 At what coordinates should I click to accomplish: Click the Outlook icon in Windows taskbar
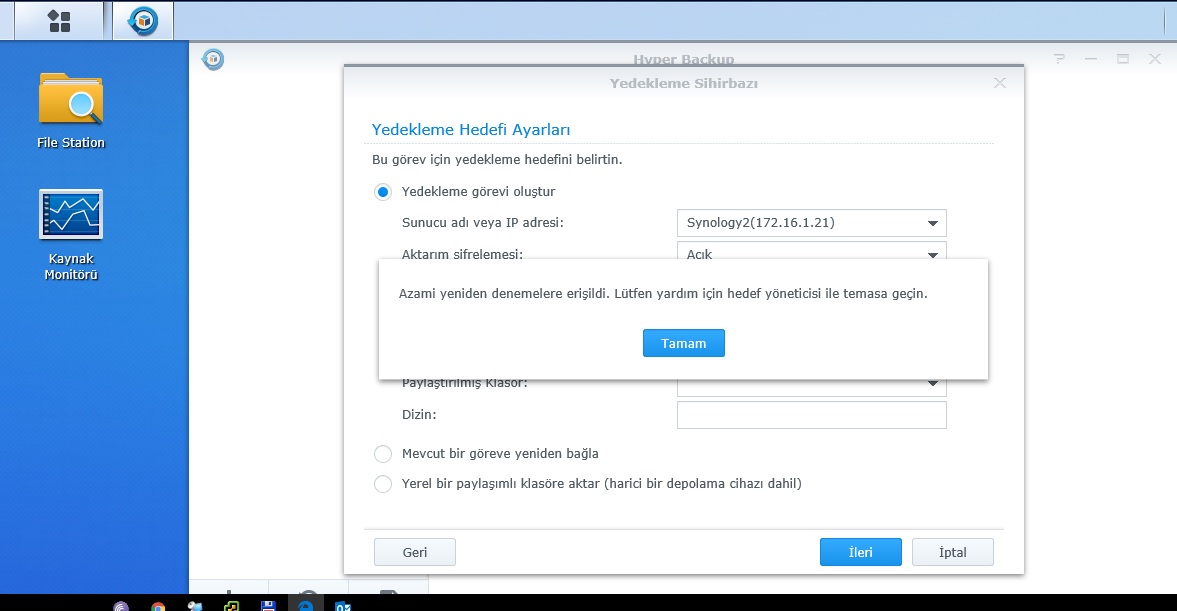click(342, 605)
